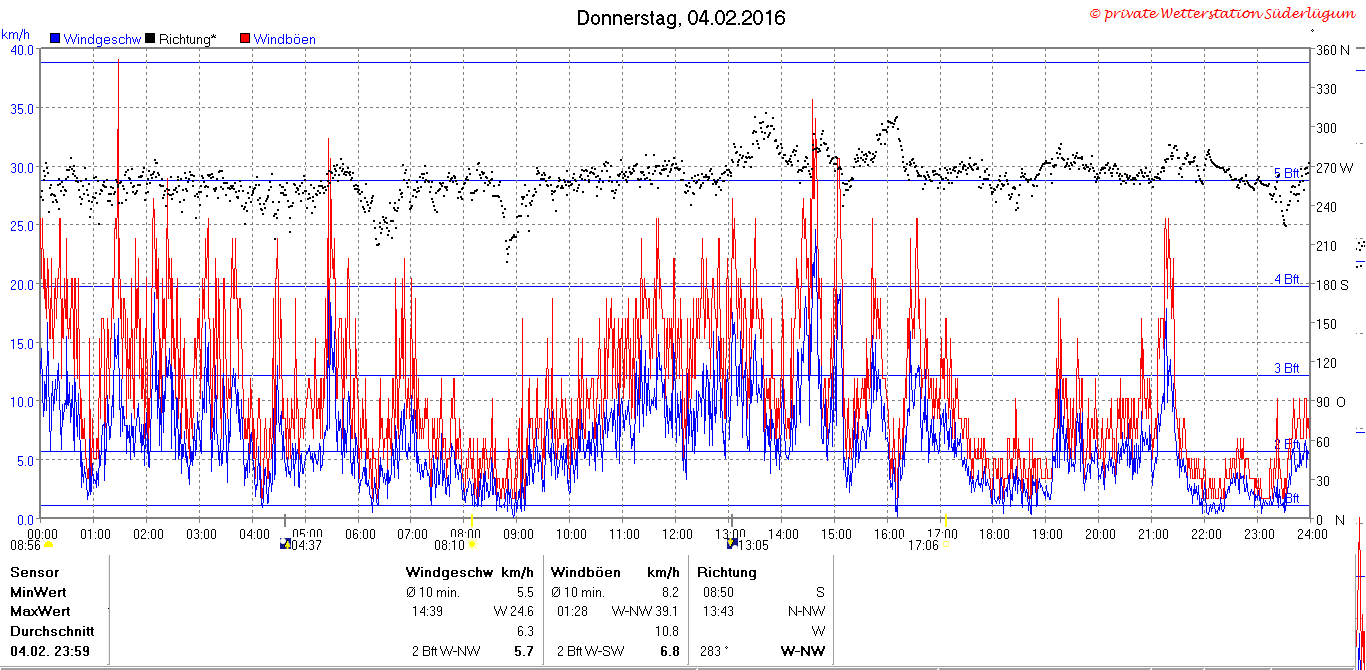Select the Windböen legend label
The width and height of the screenshot is (1366, 670).
(x=285, y=39)
